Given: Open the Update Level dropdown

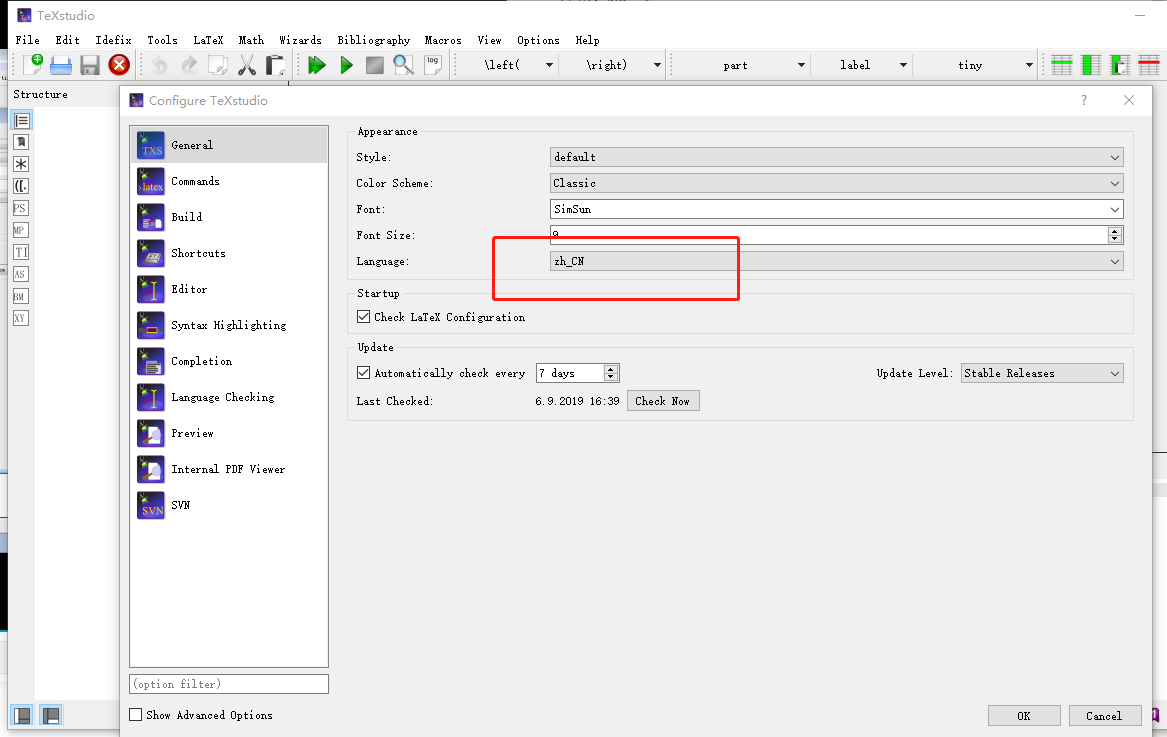Looking at the screenshot, I should click(1042, 373).
